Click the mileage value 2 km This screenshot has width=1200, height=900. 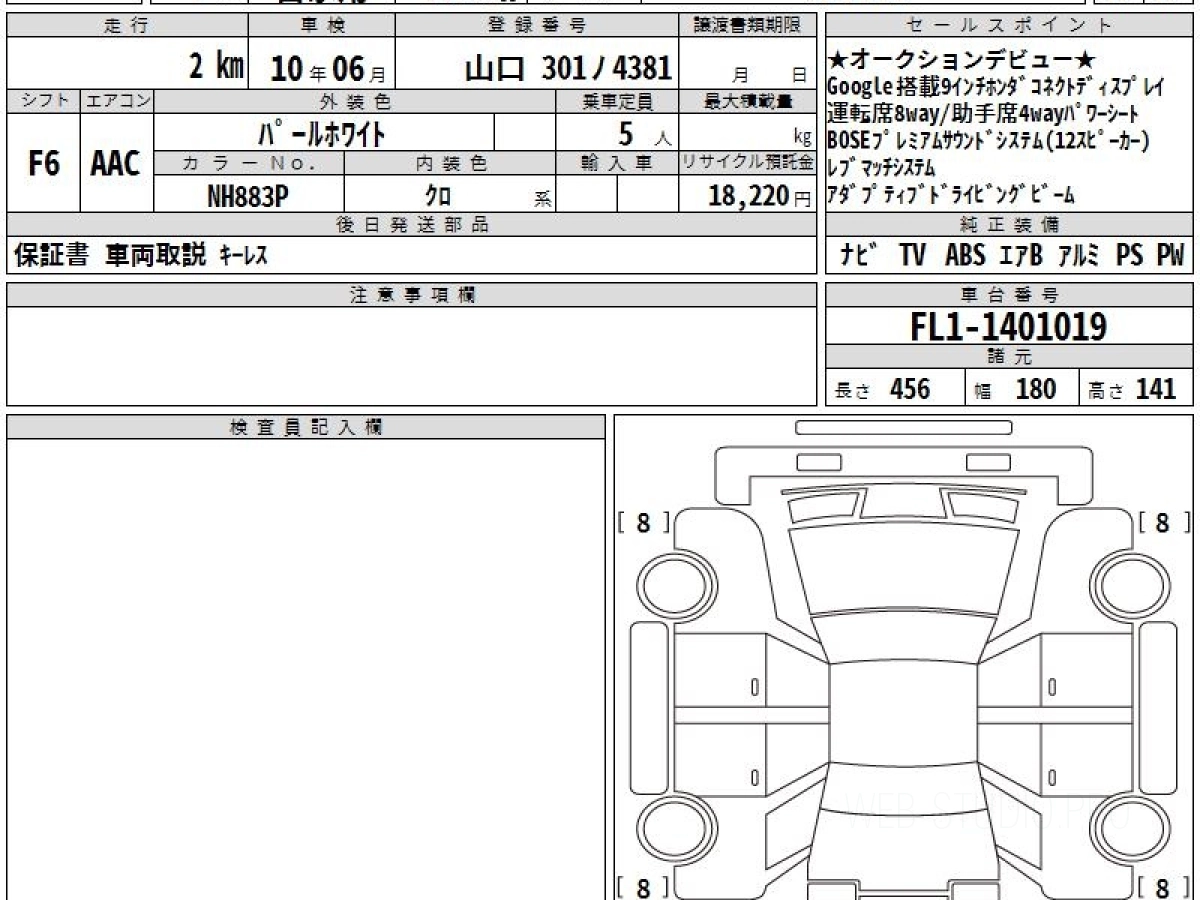click(217, 67)
